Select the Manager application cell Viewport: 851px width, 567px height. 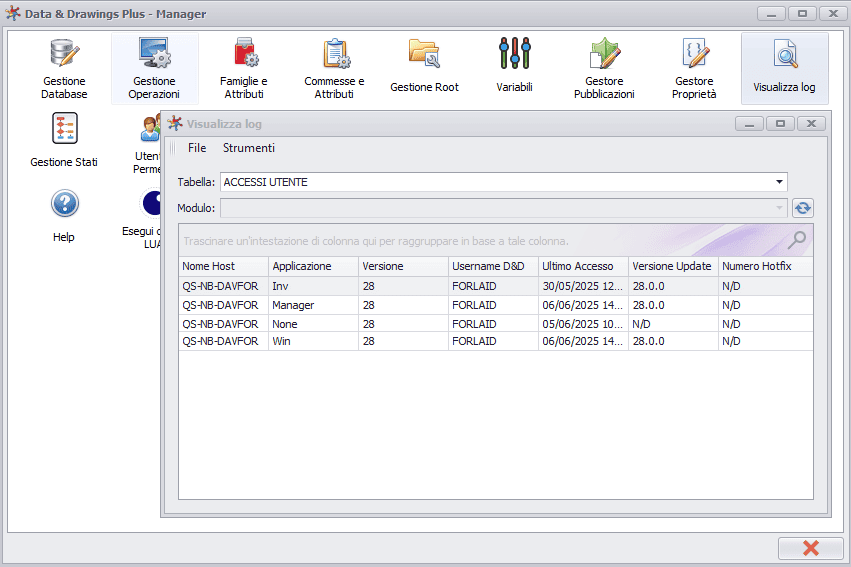click(x=314, y=305)
